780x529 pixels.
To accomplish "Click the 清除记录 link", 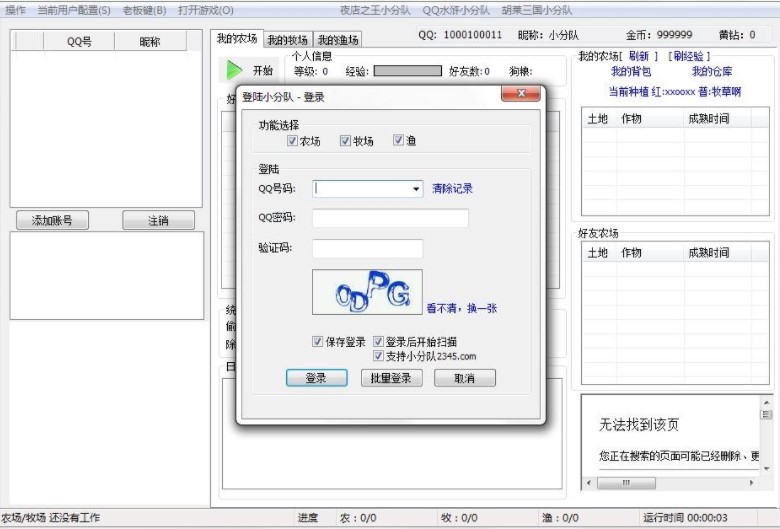I will (452, 189).
